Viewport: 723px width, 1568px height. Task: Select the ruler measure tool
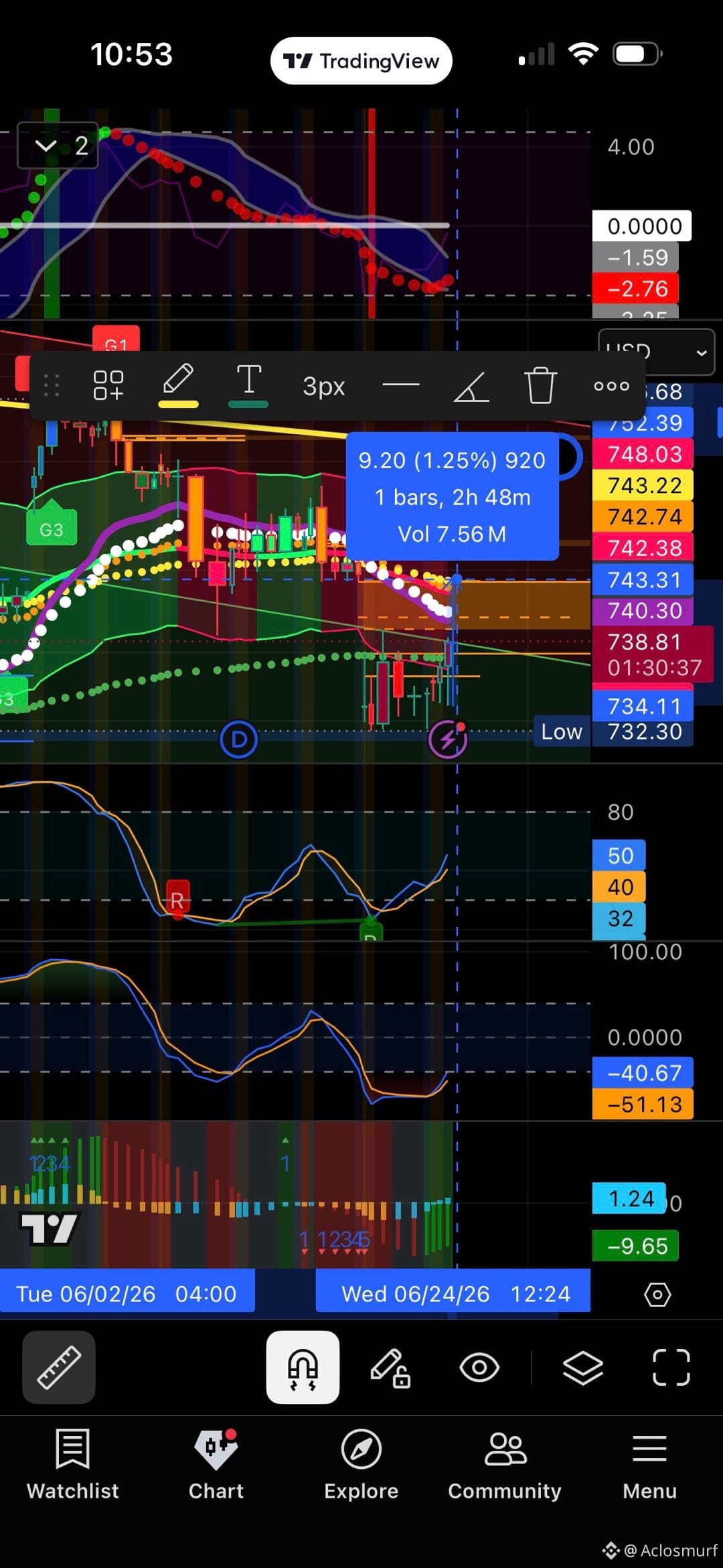click(59, 1367)
